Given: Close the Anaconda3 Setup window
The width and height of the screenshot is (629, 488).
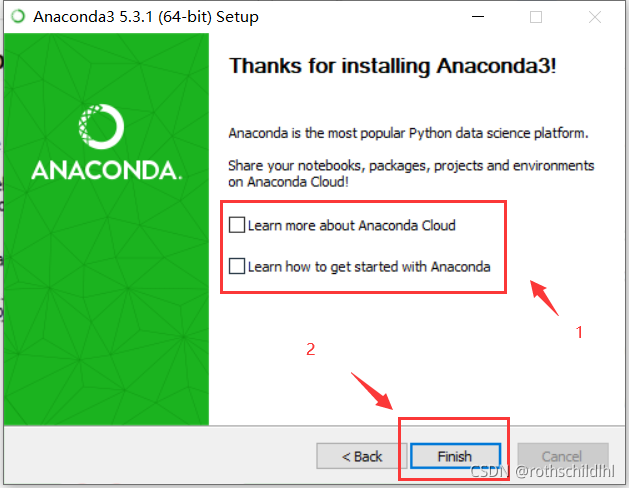Looking at the screenshot, I should point(595,17).
